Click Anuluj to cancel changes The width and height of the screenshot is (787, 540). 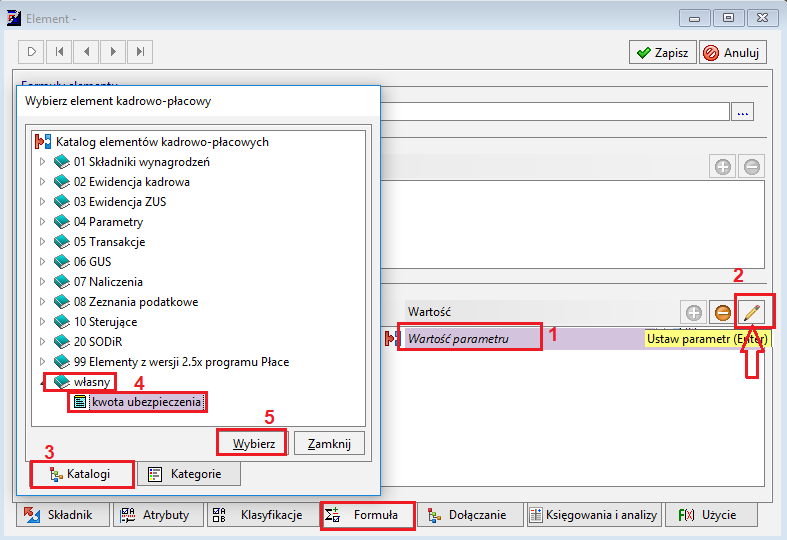pos(733,52)
